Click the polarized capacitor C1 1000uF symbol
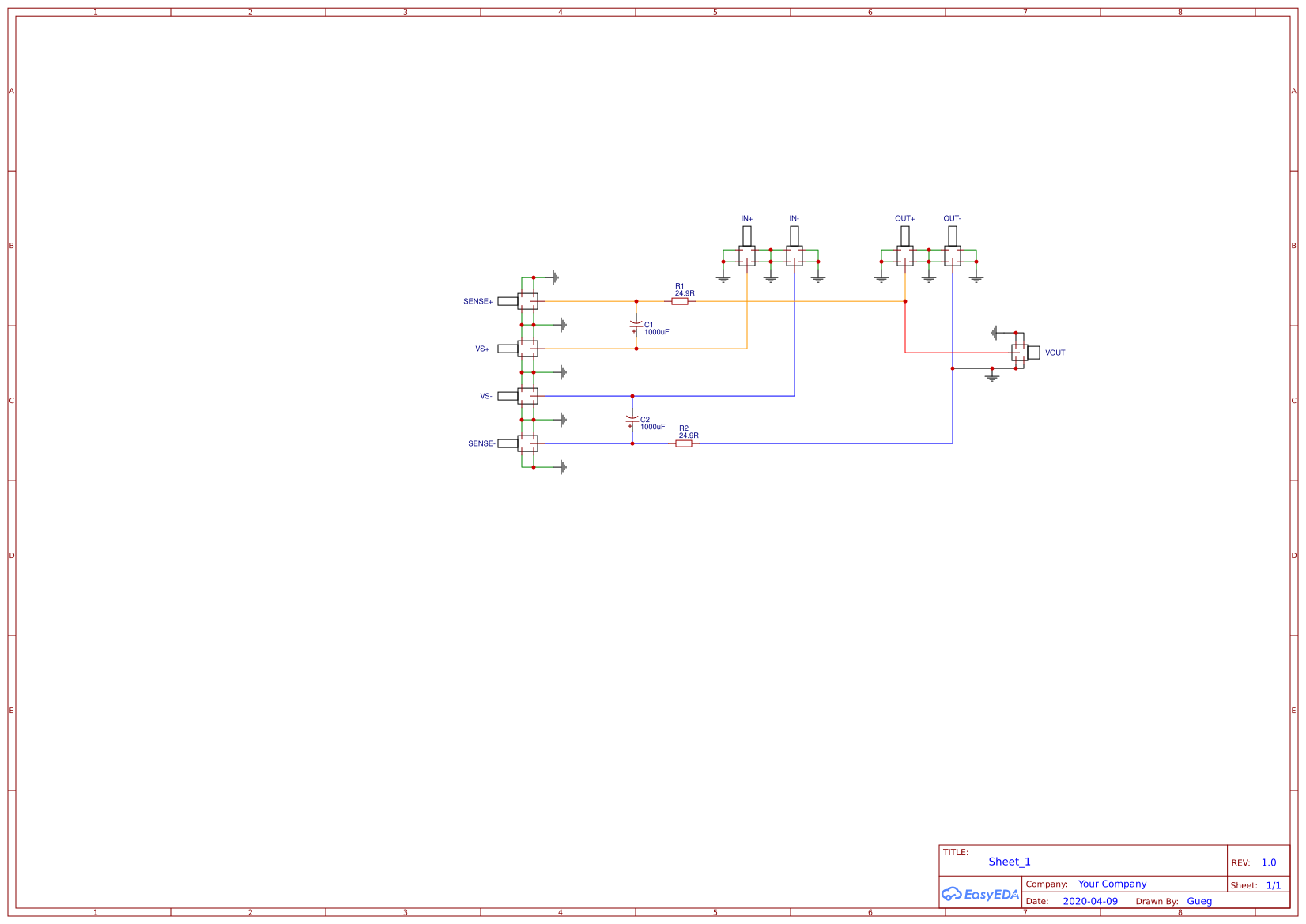The image size is (1306, 924). pyautogui.click(x=636, y=326)
